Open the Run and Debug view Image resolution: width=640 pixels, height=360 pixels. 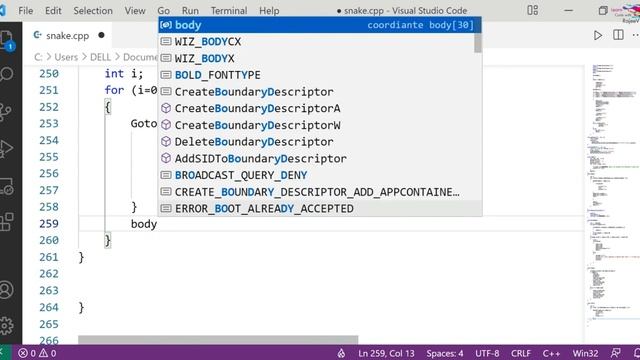pyautogui.click(x=7, y=148)
